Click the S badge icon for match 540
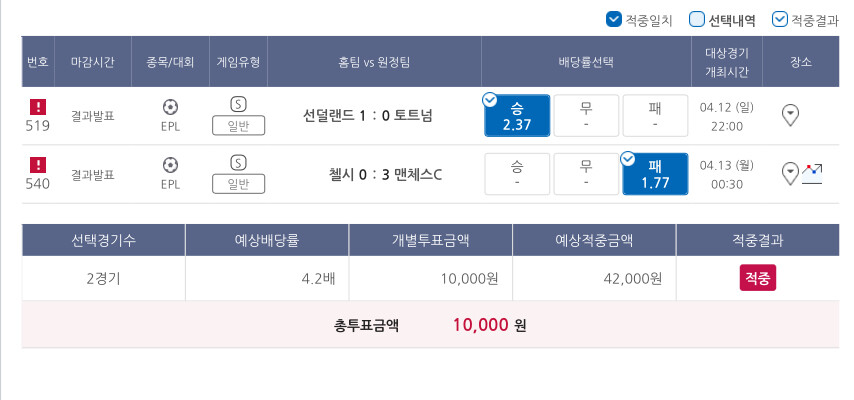Image resolution: width=854 pixels, height=400 pixels. [x=238, y=162]
